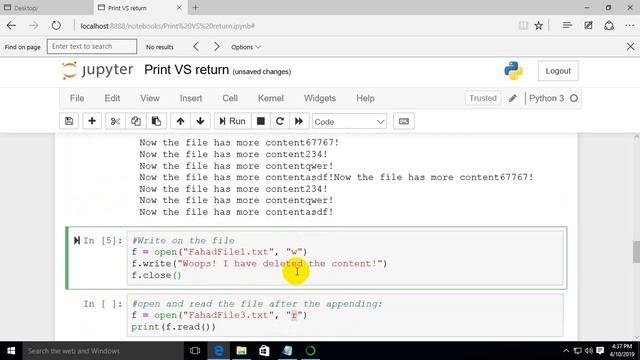
Task: Click the notebook vertical scrollbar thumb
Action: [x=636, y=252]
